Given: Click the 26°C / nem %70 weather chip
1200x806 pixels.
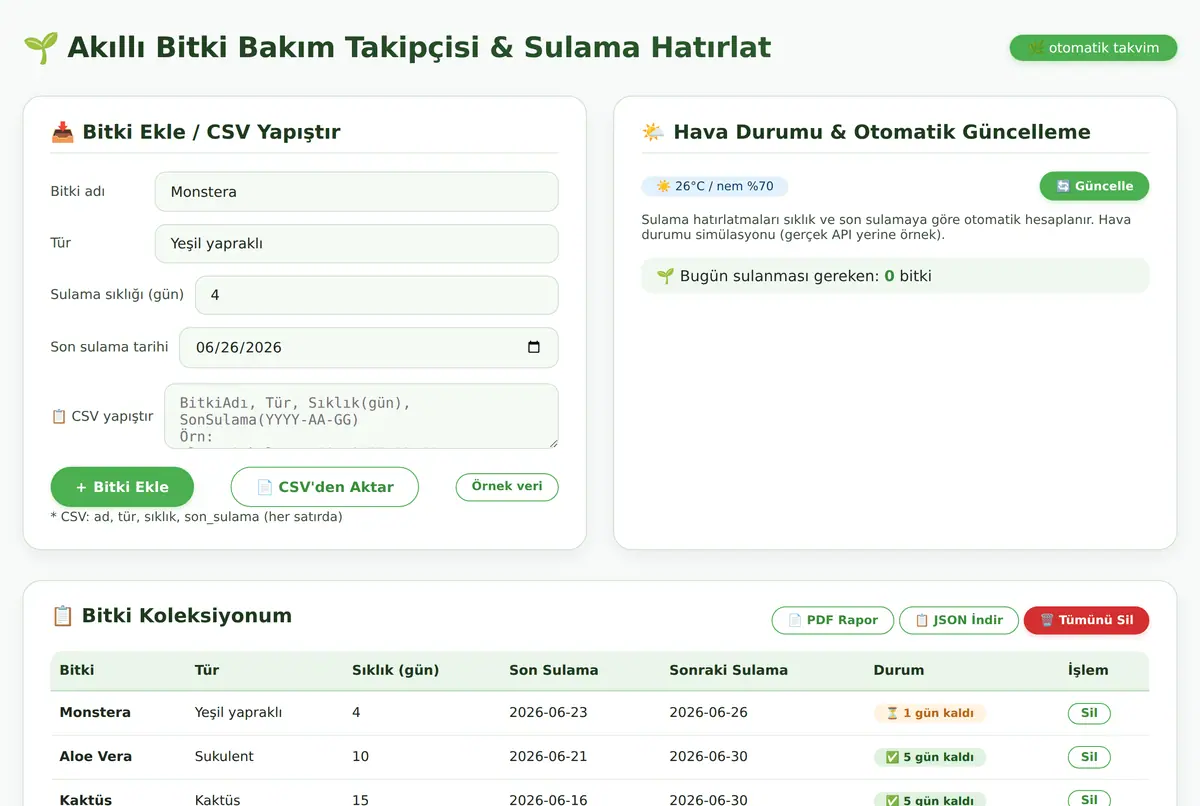Looking at the screenshot, I should [x=715, y=186].
